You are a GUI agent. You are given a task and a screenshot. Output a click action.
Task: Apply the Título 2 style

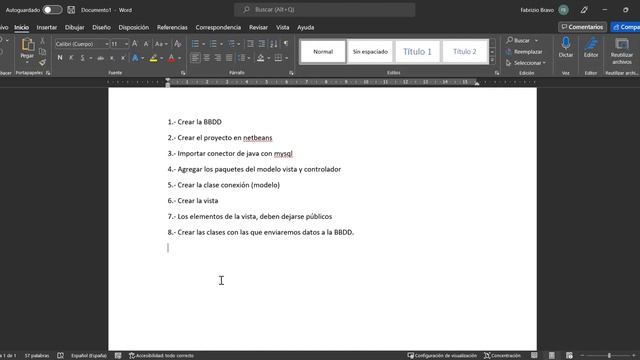[x=464, y=51]
